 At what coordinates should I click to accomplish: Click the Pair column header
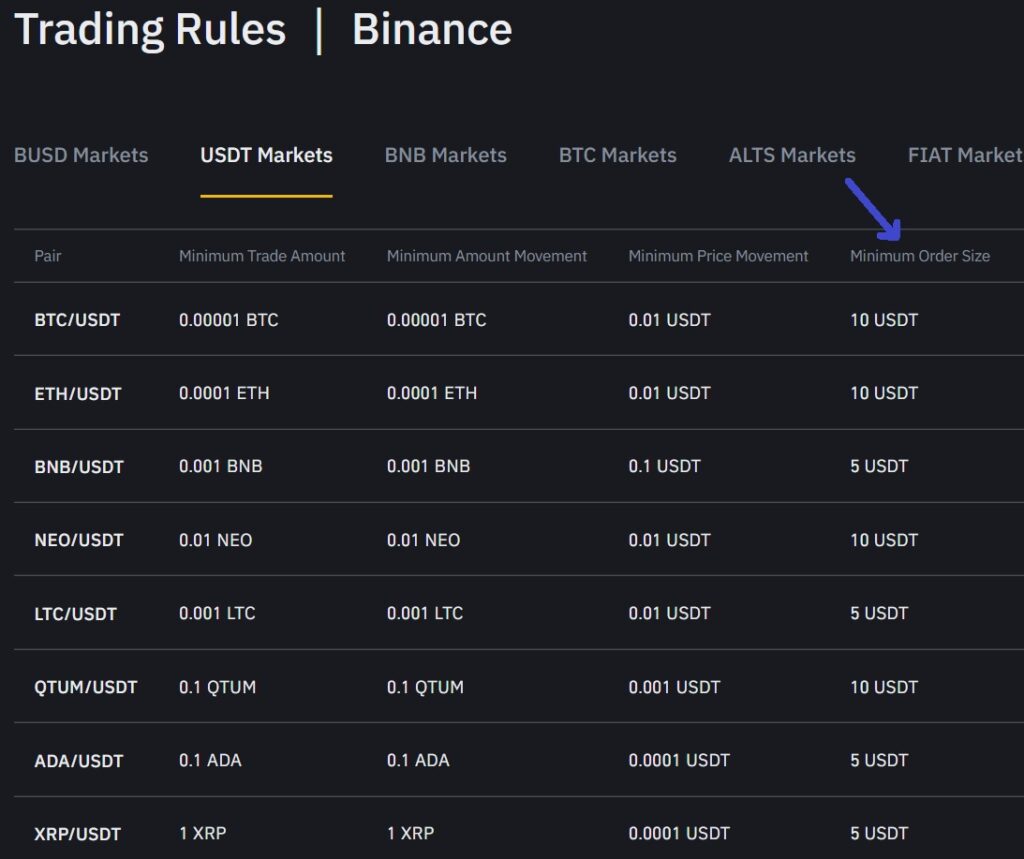pos(45,256)
